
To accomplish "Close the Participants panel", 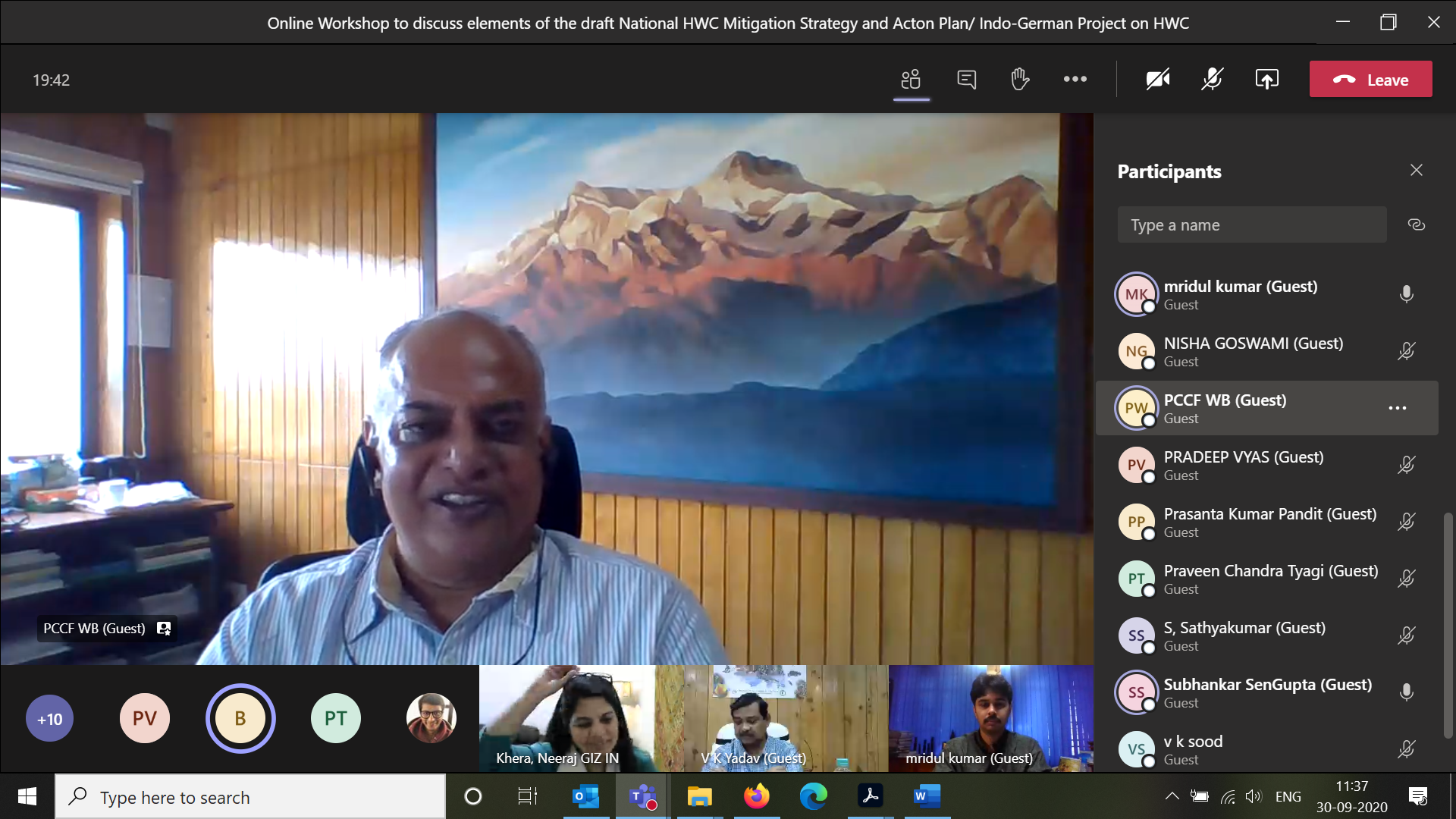I will pos(1416,171).
